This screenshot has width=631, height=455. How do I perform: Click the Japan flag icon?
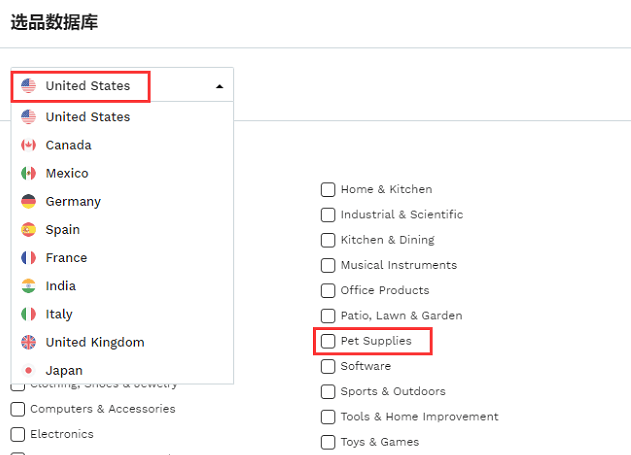pos(28,370)
